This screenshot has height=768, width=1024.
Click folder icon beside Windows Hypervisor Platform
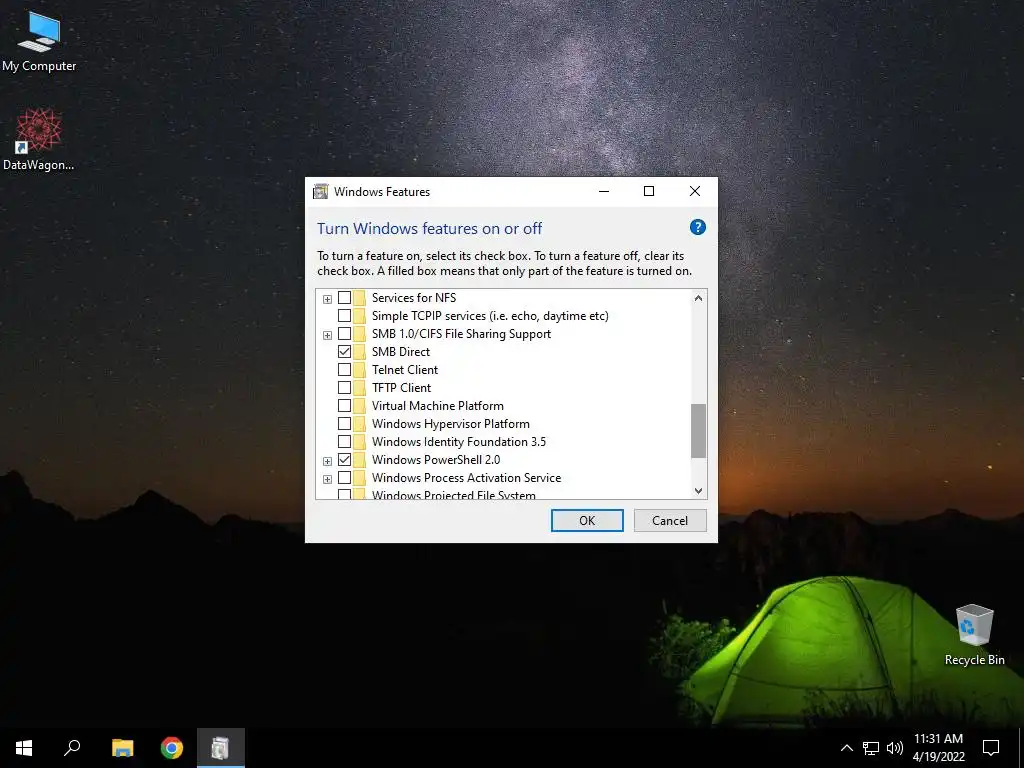click(x=360, y=424)
